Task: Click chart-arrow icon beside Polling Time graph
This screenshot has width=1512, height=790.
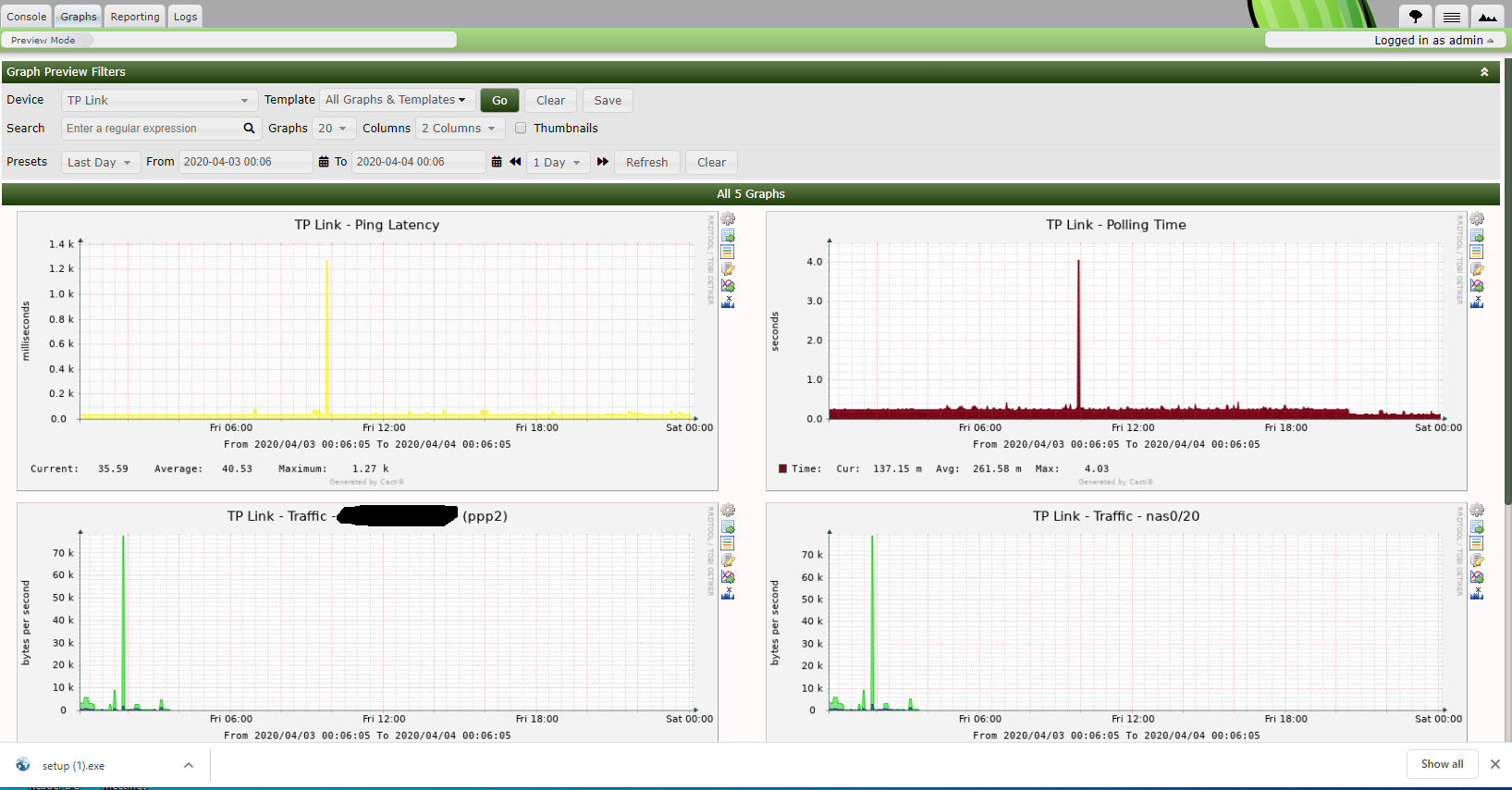Action: tap(1477, 286)
